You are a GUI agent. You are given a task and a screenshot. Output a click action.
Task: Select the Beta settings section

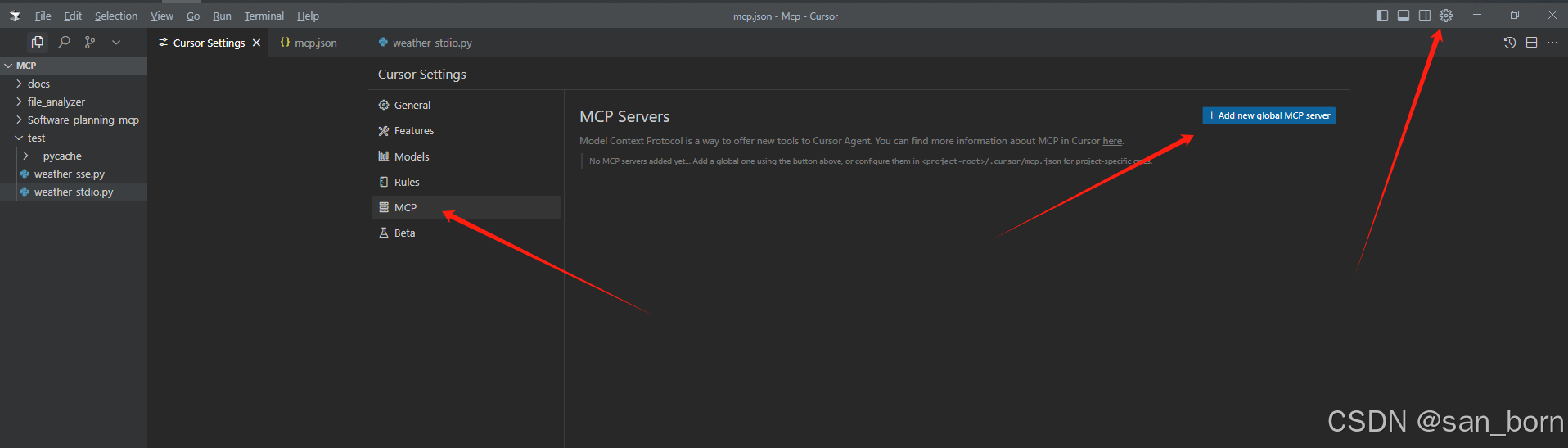pyautogui.click(x=466, y=233)
